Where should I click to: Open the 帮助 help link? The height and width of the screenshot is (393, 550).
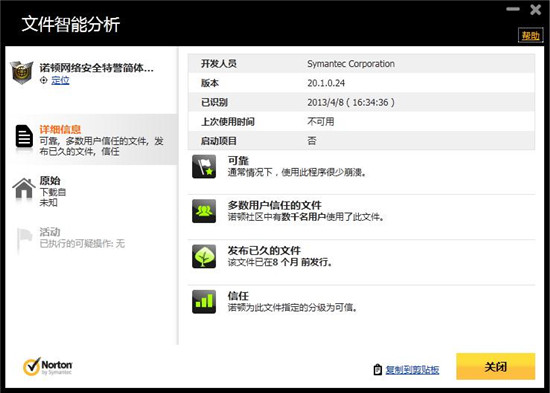point(530,35)
